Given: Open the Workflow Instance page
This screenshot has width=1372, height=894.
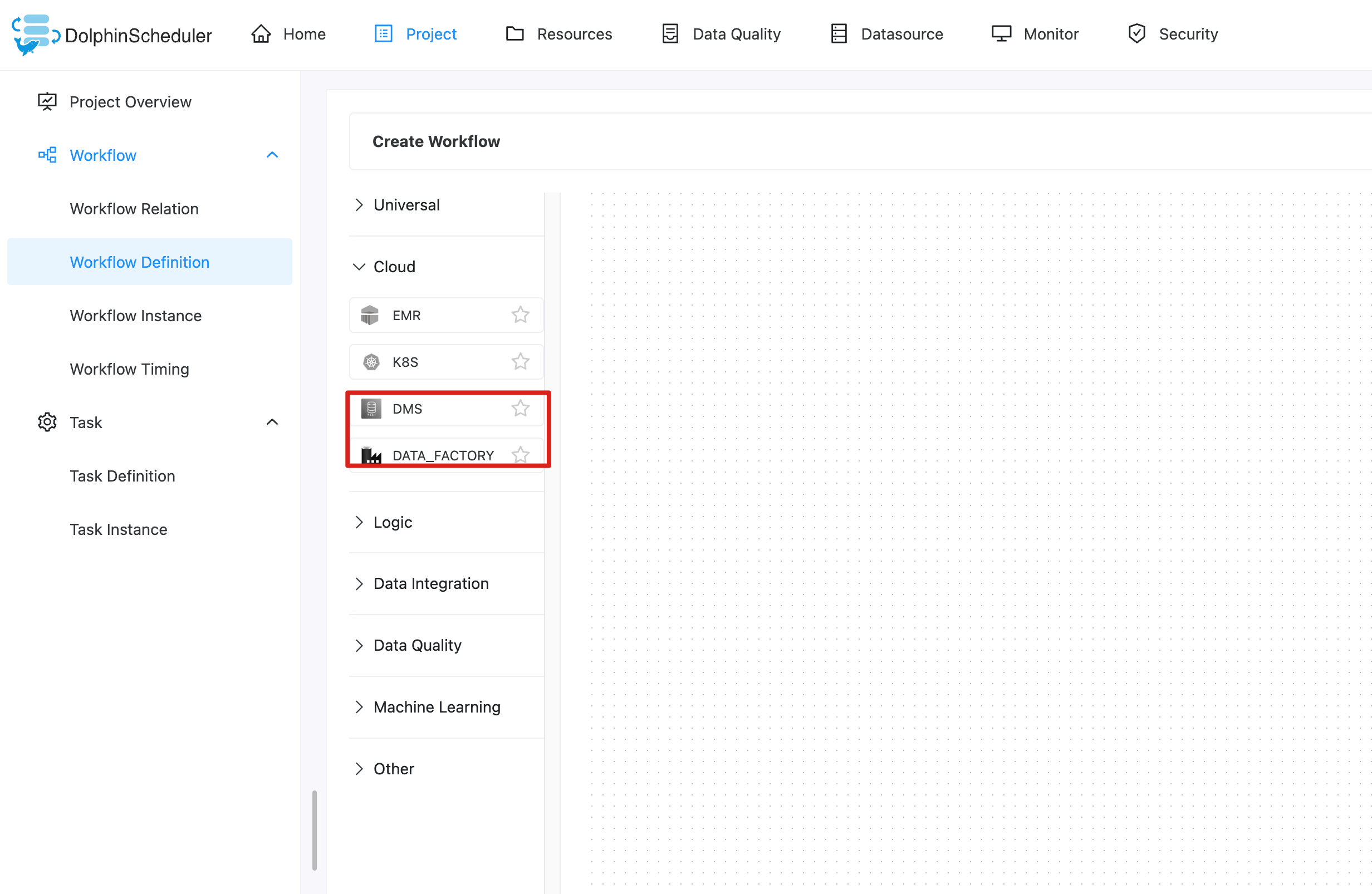Looking at the screenshot, I should click(x=135, y=316).
